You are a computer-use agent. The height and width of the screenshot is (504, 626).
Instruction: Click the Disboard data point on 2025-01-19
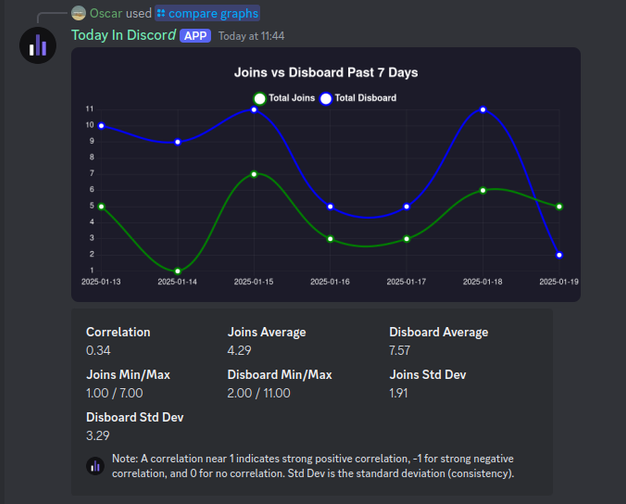click(559, 255)
